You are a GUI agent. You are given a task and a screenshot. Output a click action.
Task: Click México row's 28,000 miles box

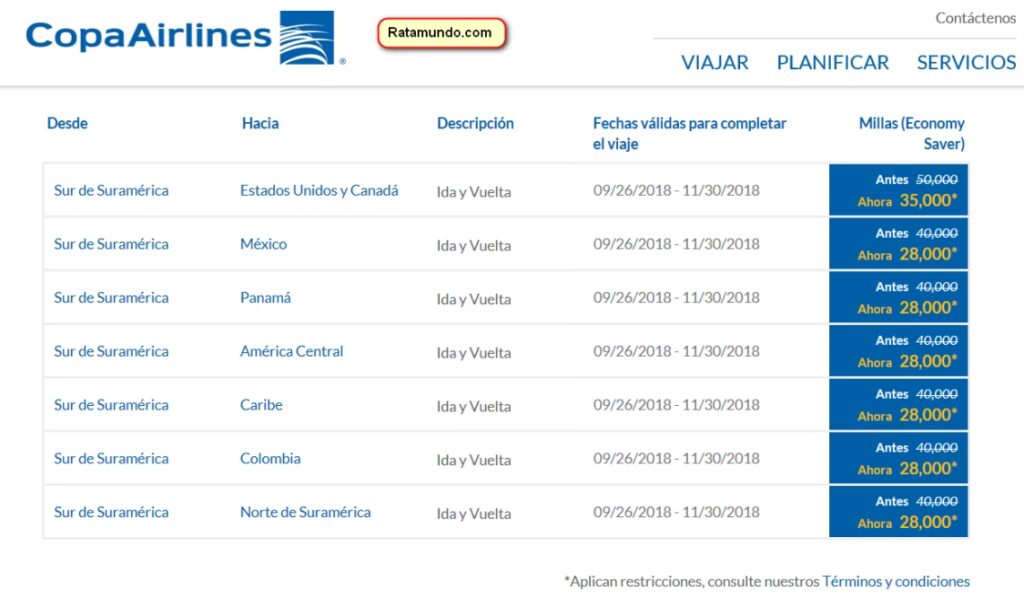coord(899,244)
